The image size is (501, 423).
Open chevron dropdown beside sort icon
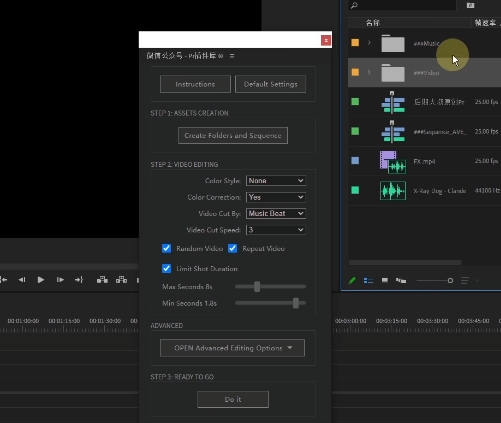click(x=477, y=280)
